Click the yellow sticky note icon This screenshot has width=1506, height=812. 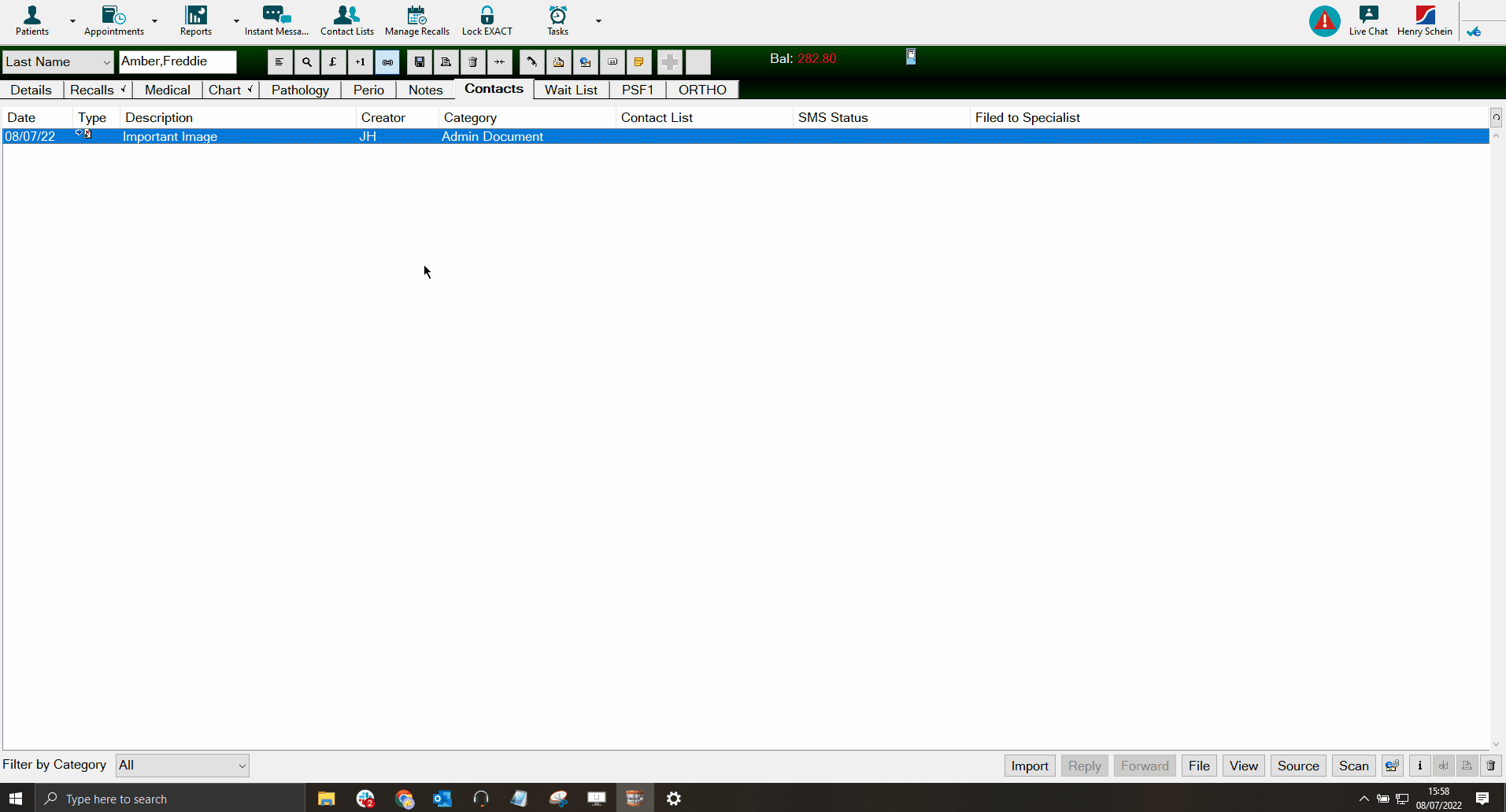click(x=639, y=62)
